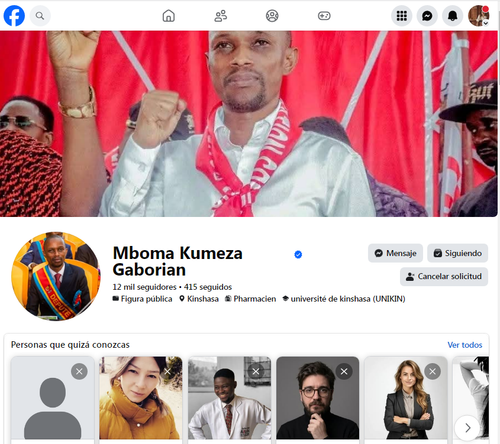Open the white-coat man's photo
The height and width of the screenshot is (444, 500).
pyautogui.click(x=229, y=398)
